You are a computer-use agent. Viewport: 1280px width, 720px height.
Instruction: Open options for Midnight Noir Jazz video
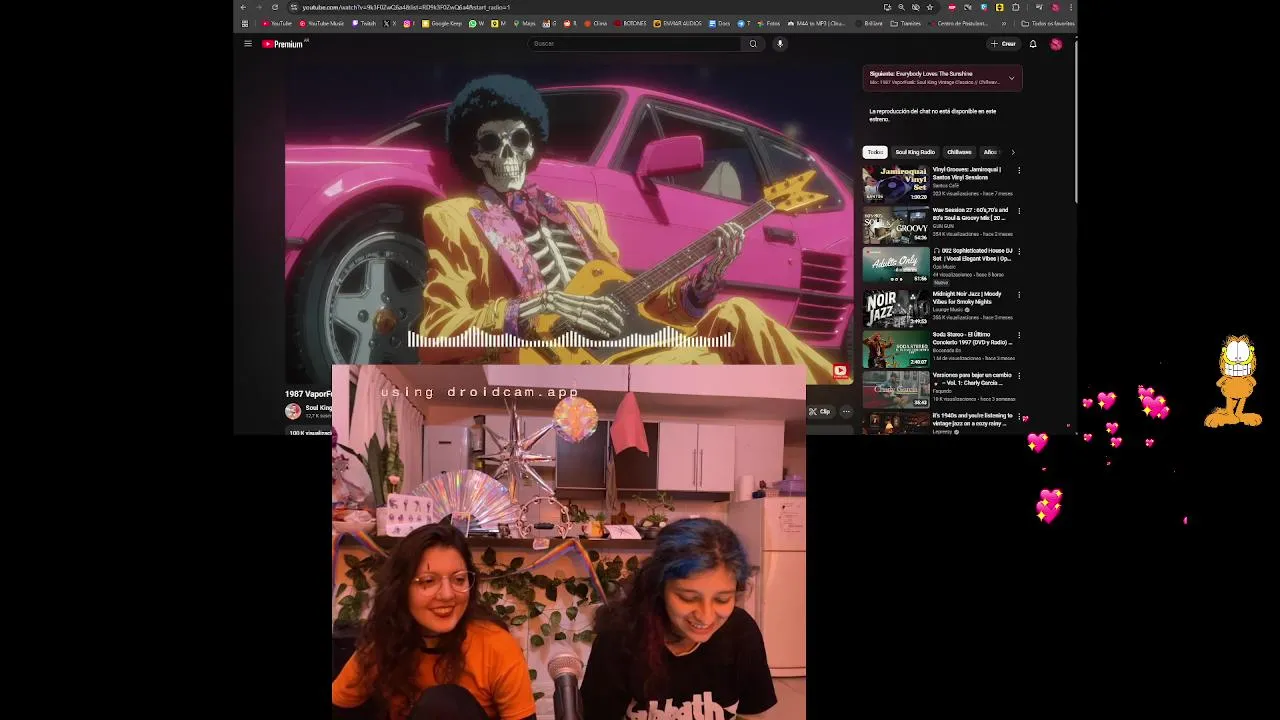pos(1019,295)
